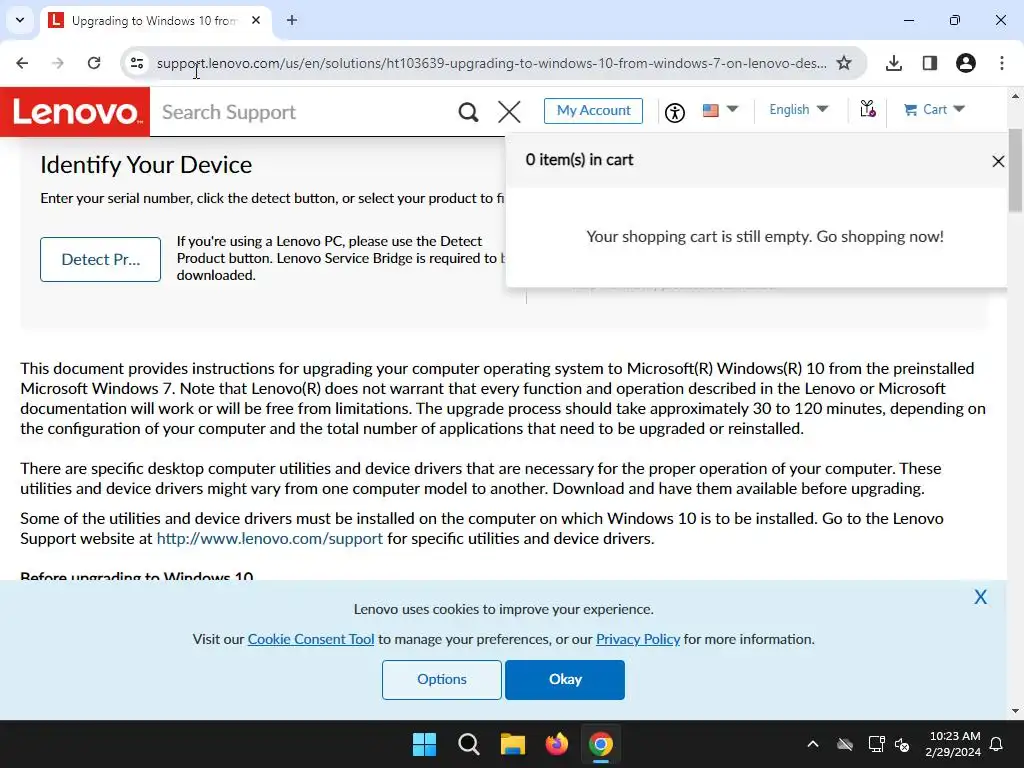This screenshot has width=1024, height=768.
Task: Click the '0 item(s) in cart' text
Action: point(579,160)
